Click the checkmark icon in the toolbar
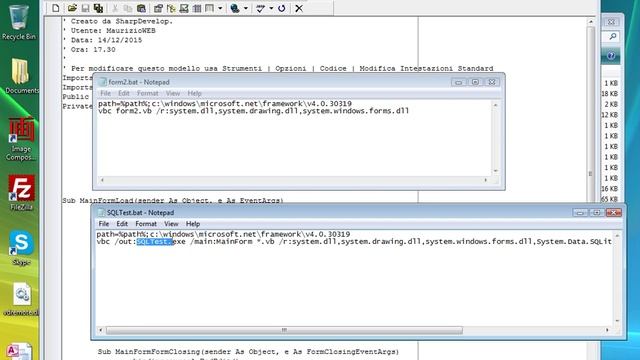This screenshot has width=640, height=360. click(260, 8)
